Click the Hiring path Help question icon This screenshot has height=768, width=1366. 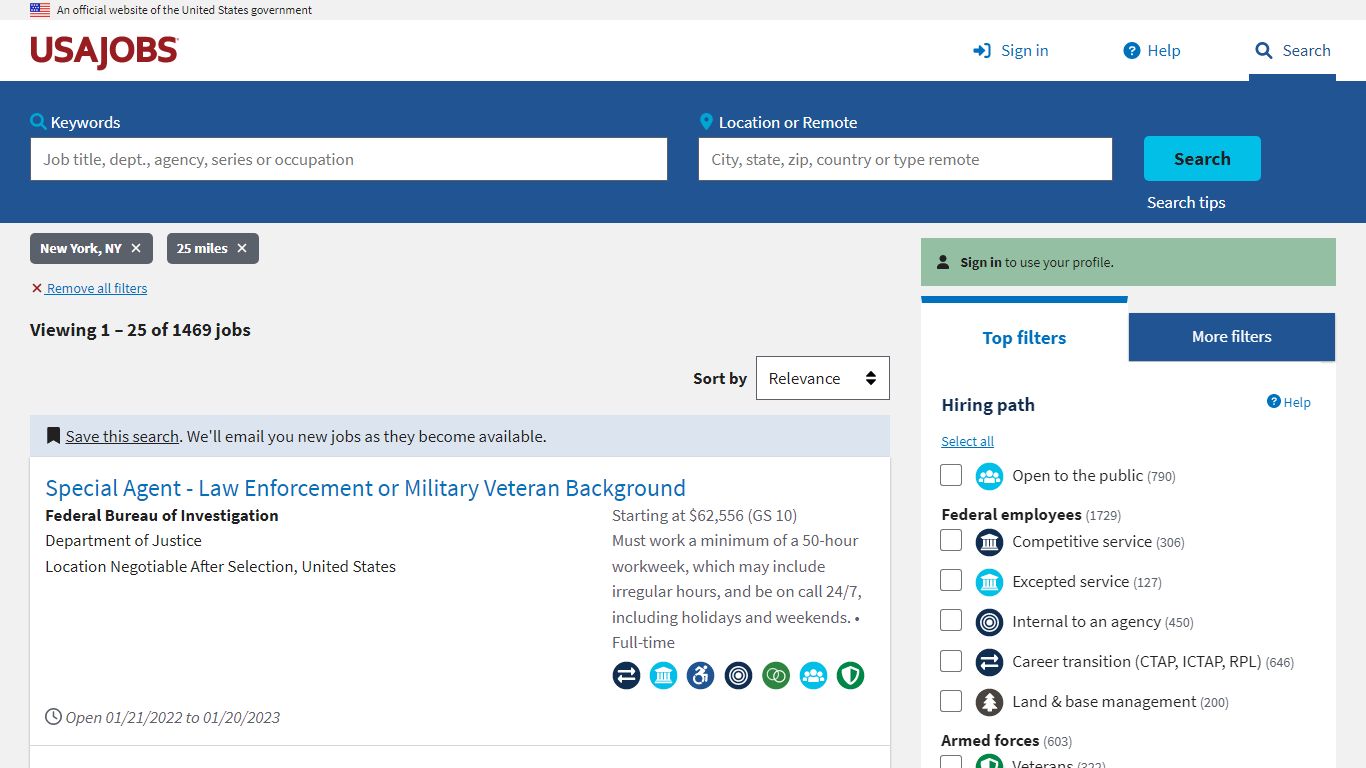point(1274,402)
